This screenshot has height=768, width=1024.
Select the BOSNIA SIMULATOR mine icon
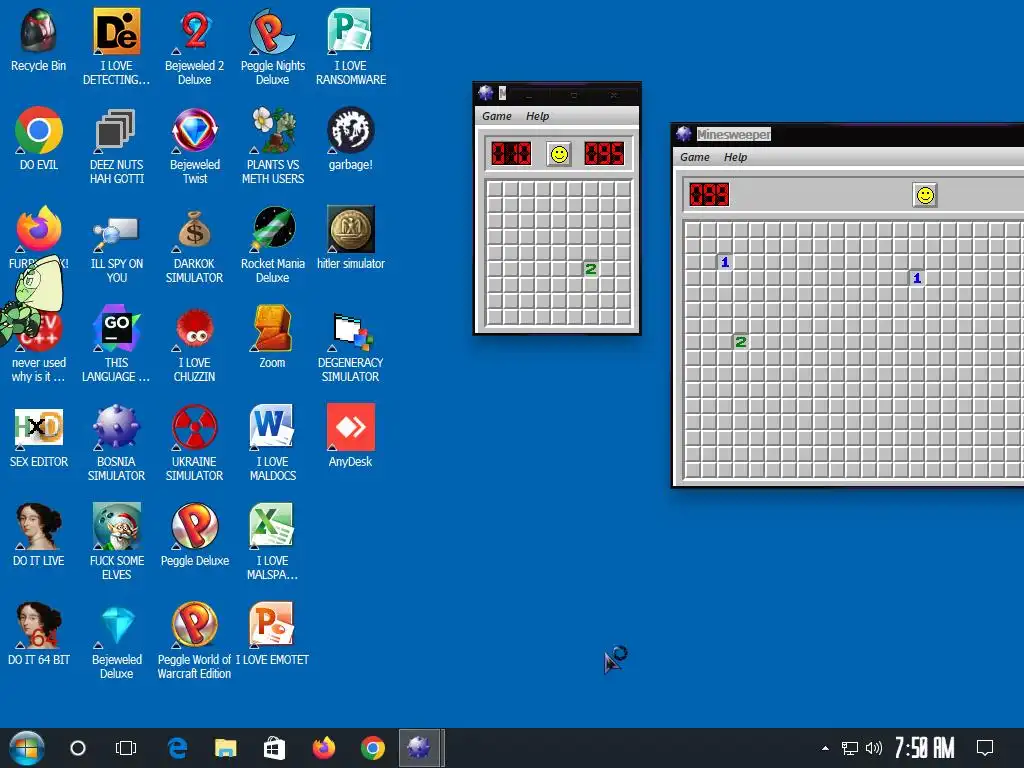point(116,428)
